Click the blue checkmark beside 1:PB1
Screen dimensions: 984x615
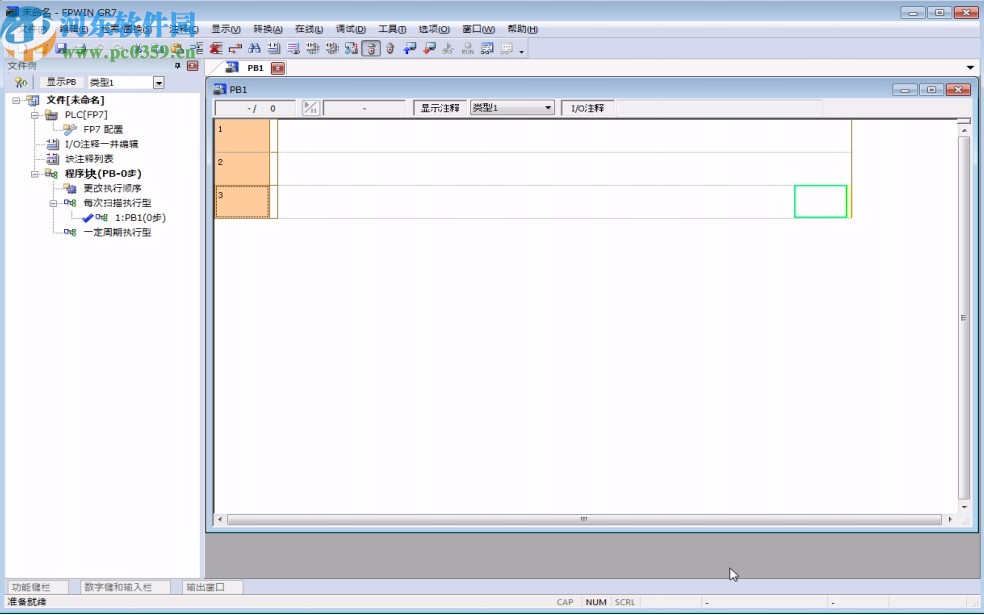click(88, 218)
